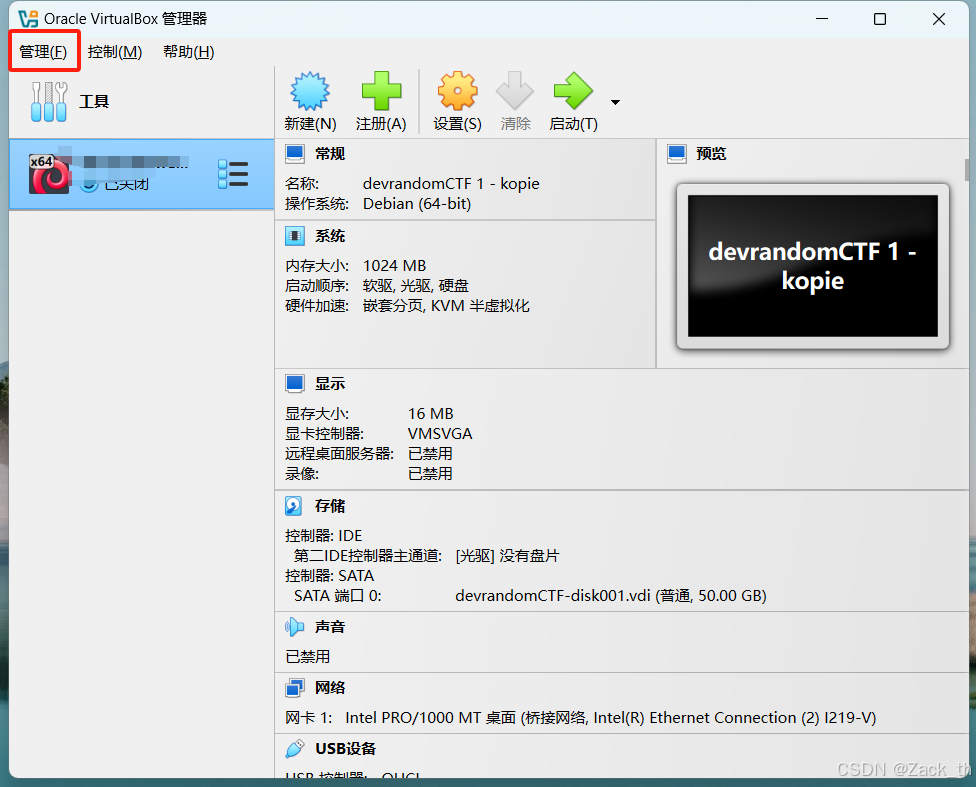
Task: Click boot order 软驱, 光驱, 硬盘
Action: click(416, 286)
